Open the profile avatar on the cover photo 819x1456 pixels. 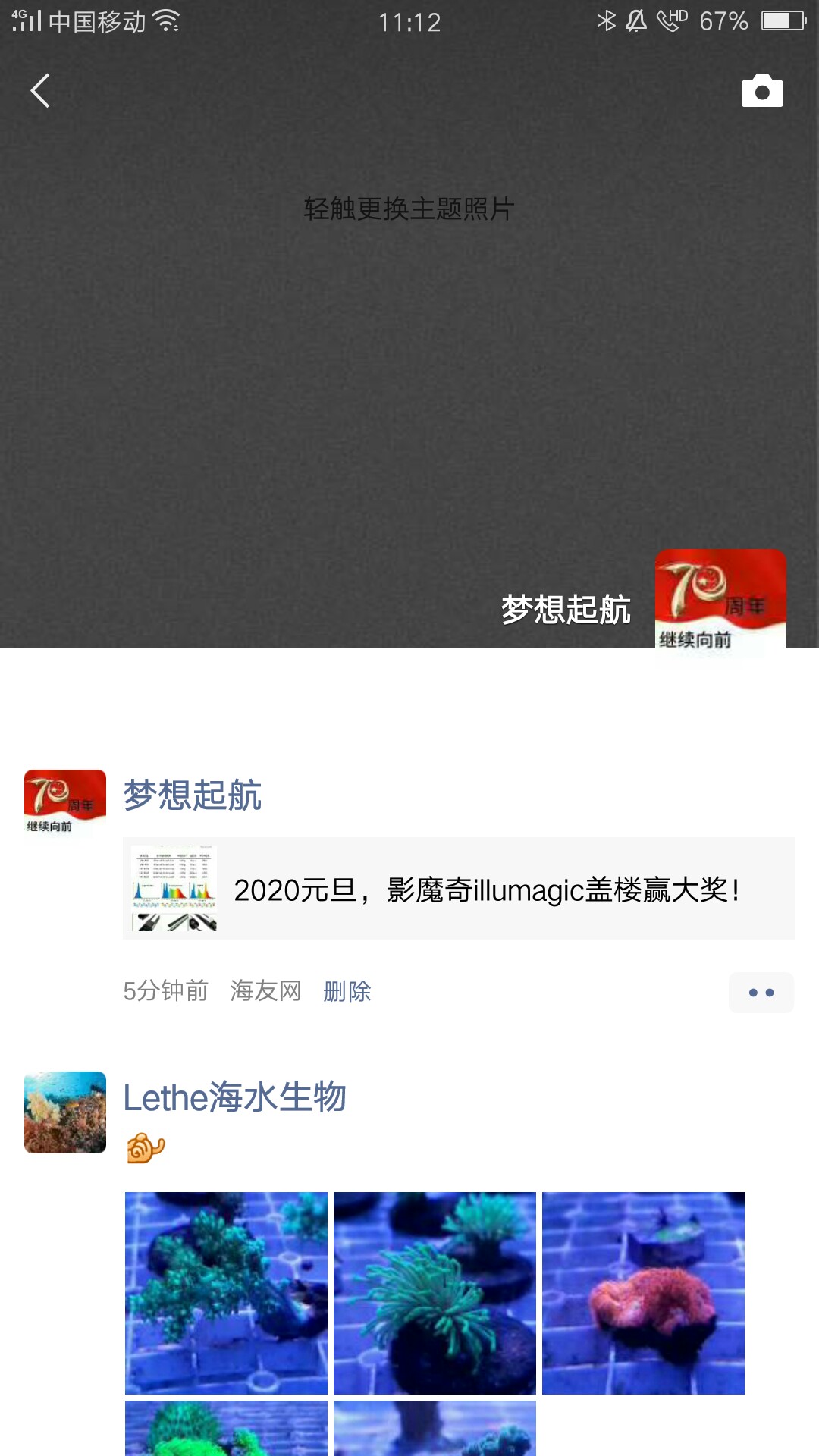pos(720,598)
